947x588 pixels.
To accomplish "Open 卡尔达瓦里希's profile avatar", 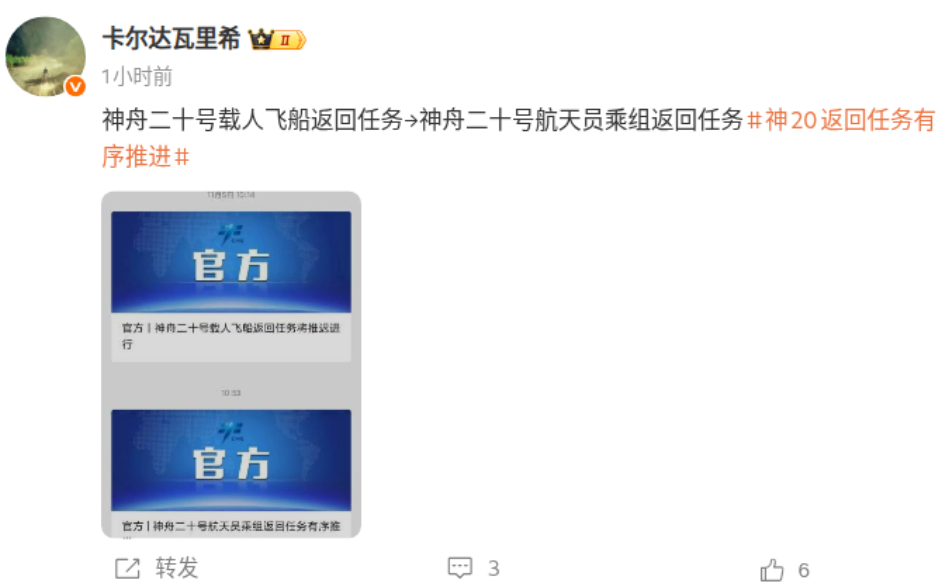I will point(45,56).
